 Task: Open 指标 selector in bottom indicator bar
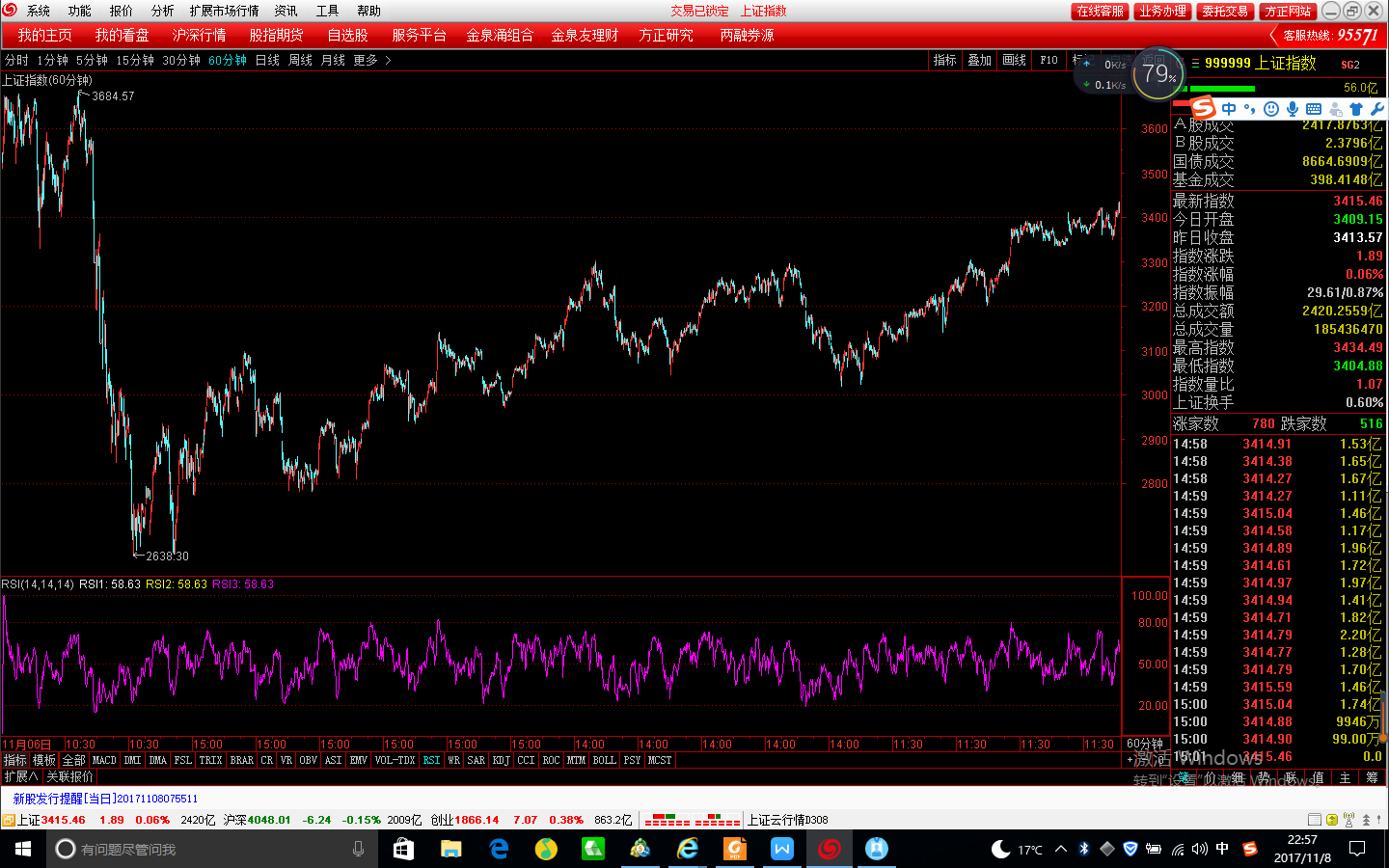pyautogui.click(x=14, y=760)
